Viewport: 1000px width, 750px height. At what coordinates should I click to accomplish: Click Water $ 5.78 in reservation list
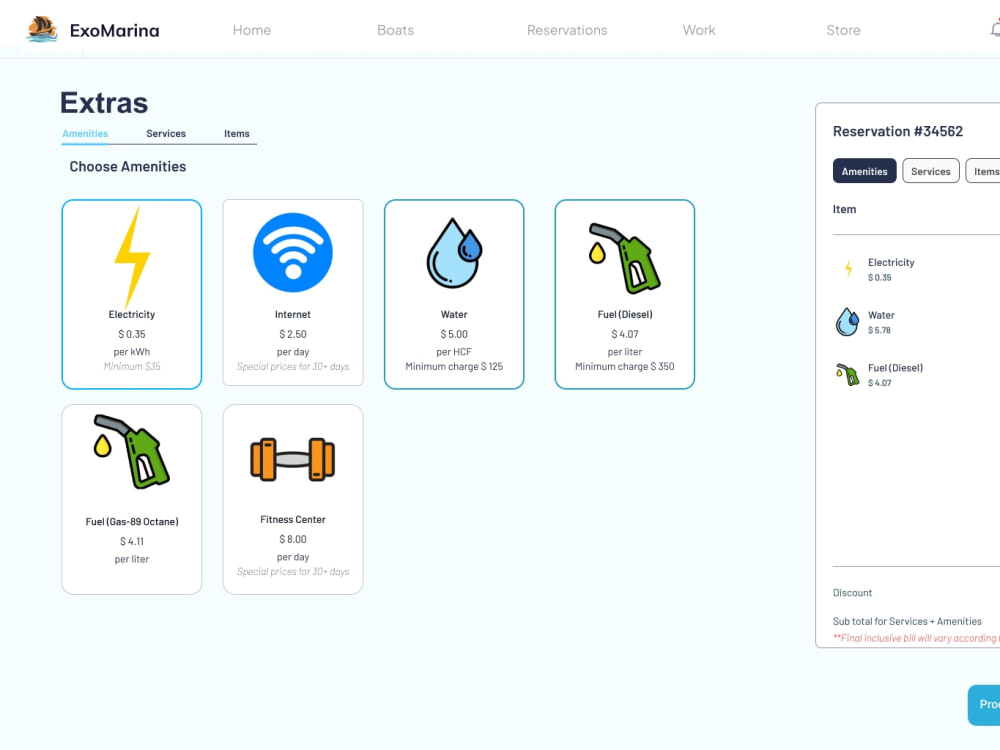coord(879,330)
